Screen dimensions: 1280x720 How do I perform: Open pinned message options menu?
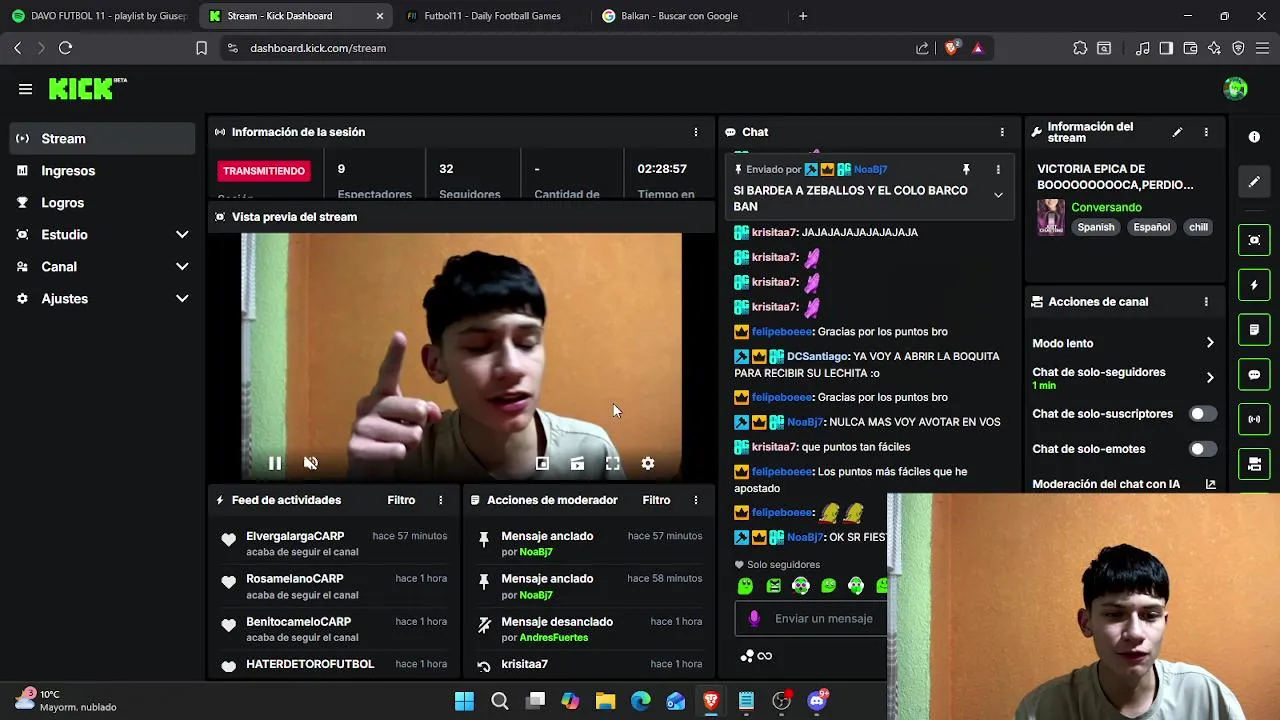tap(998, 170)
